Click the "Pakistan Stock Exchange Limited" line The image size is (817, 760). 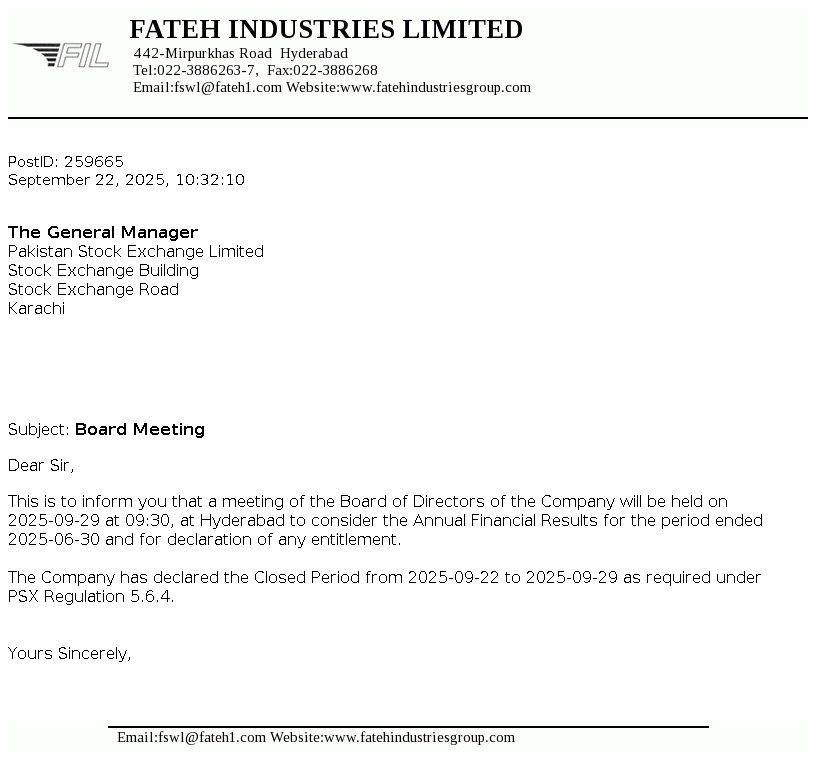point(136,251)
